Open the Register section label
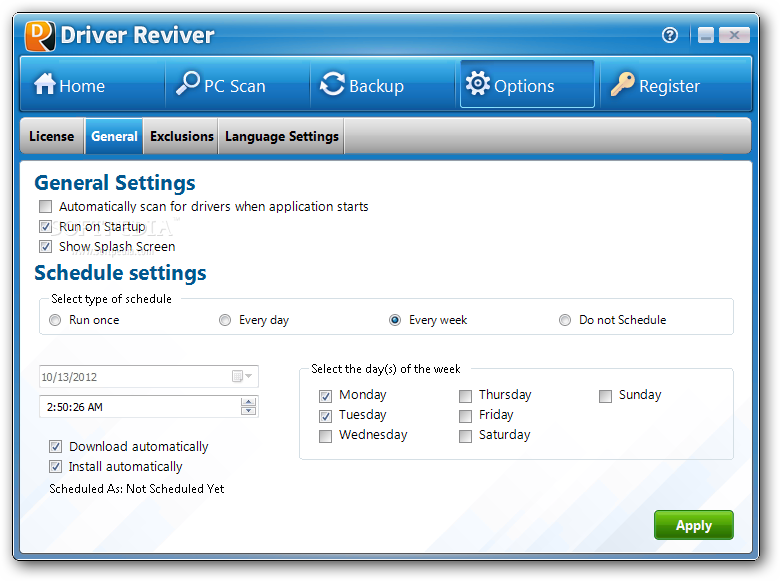The height and width of the screenshot is (581, 780). coord(669,86)
